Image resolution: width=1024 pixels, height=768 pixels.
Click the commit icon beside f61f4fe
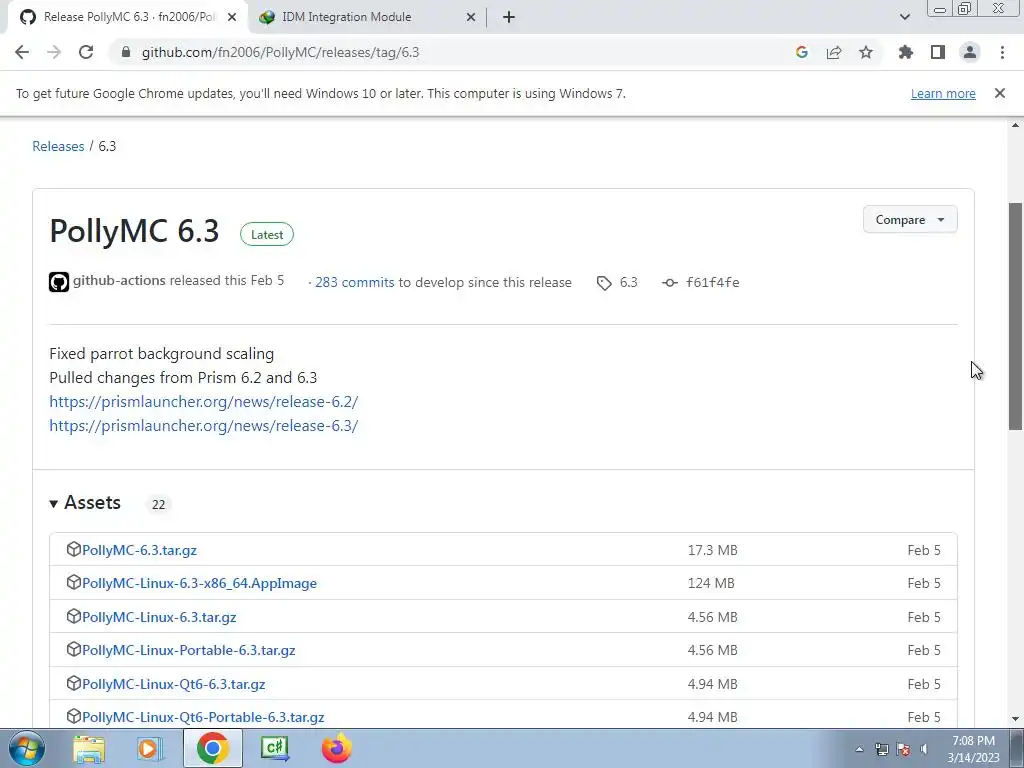pos(669,283)
